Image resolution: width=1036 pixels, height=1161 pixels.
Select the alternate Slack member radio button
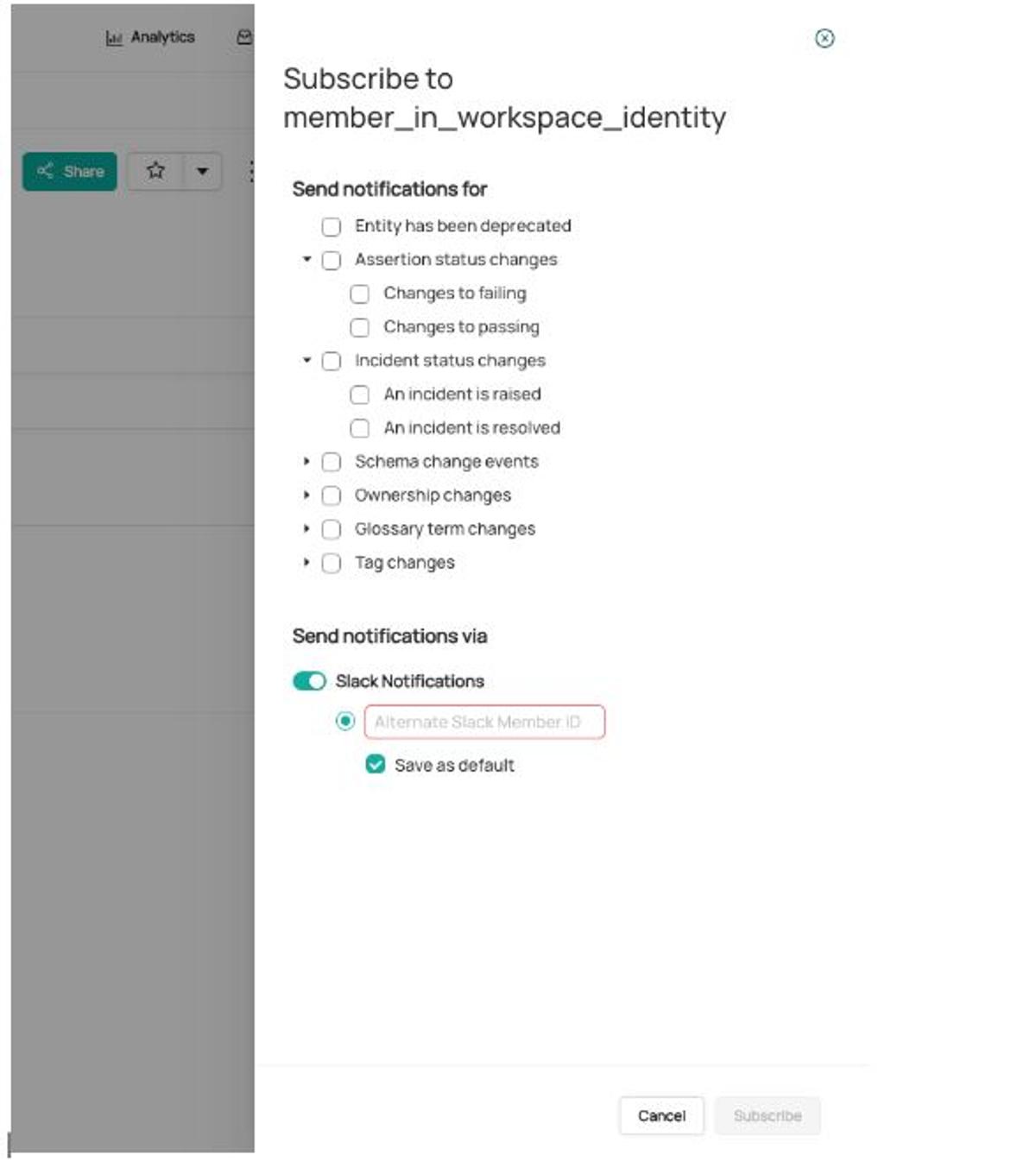pyautogui.click(x=345, y=721)
